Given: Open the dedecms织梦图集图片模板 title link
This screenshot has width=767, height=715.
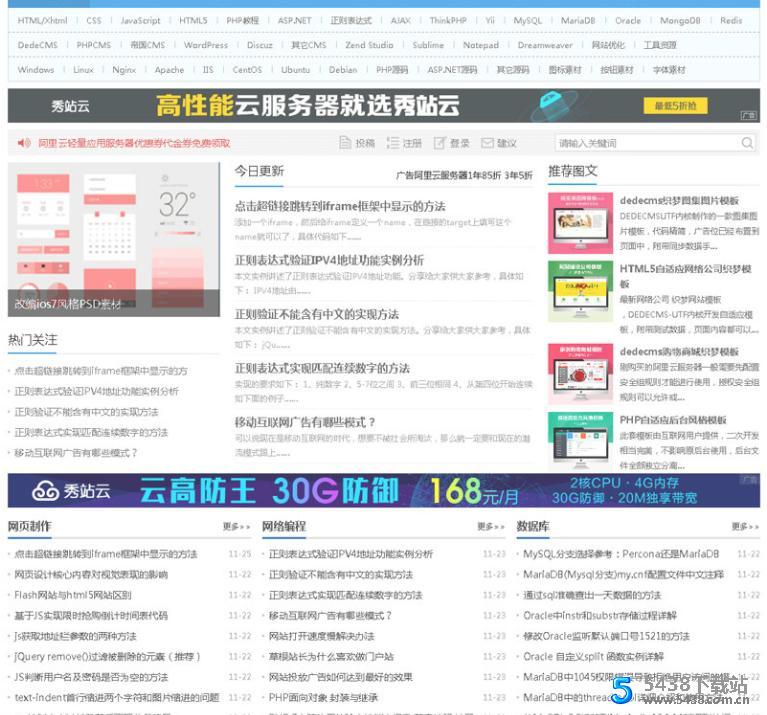Looking at the screenshot, I should [679, 201].
